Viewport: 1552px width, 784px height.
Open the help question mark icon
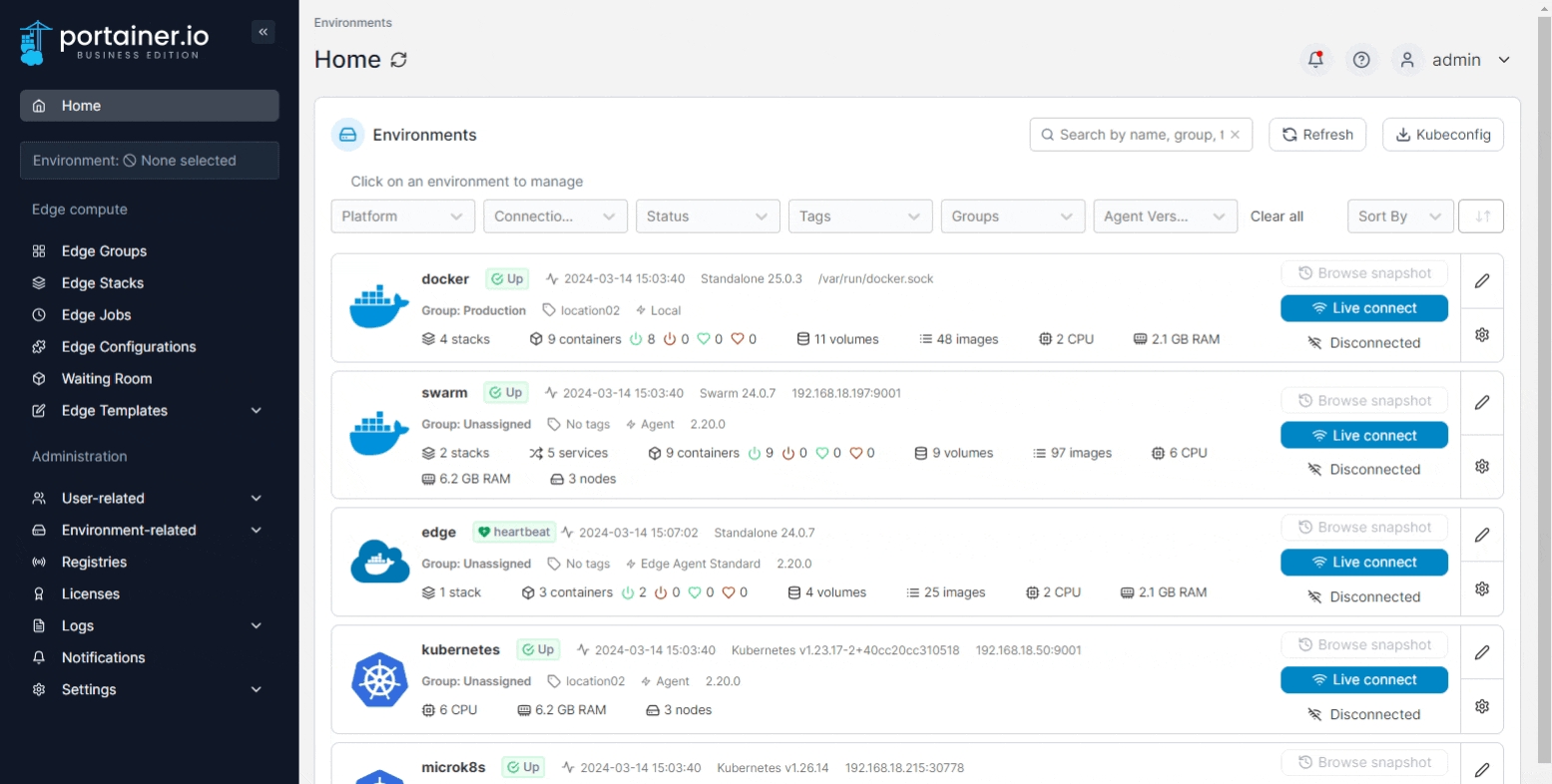pos(1361,60)
